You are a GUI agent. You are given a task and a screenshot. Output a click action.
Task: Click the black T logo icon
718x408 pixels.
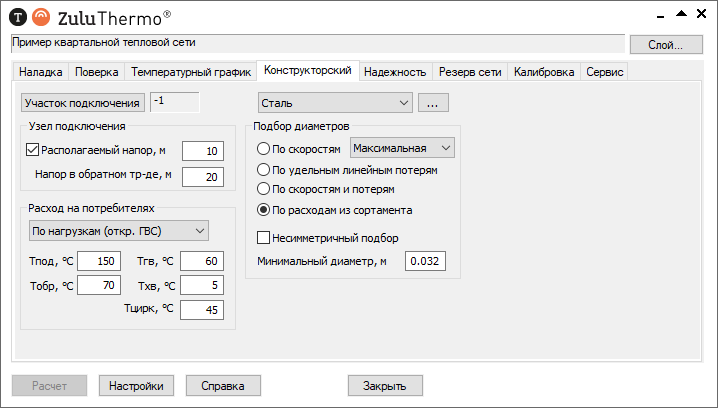(17, 16)
